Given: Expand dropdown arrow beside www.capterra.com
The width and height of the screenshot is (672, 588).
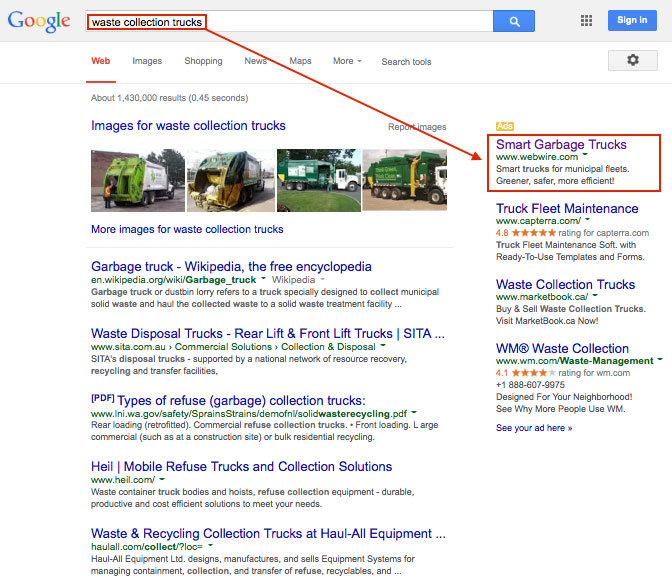Looking at the screenshot, I should point(588,219).
